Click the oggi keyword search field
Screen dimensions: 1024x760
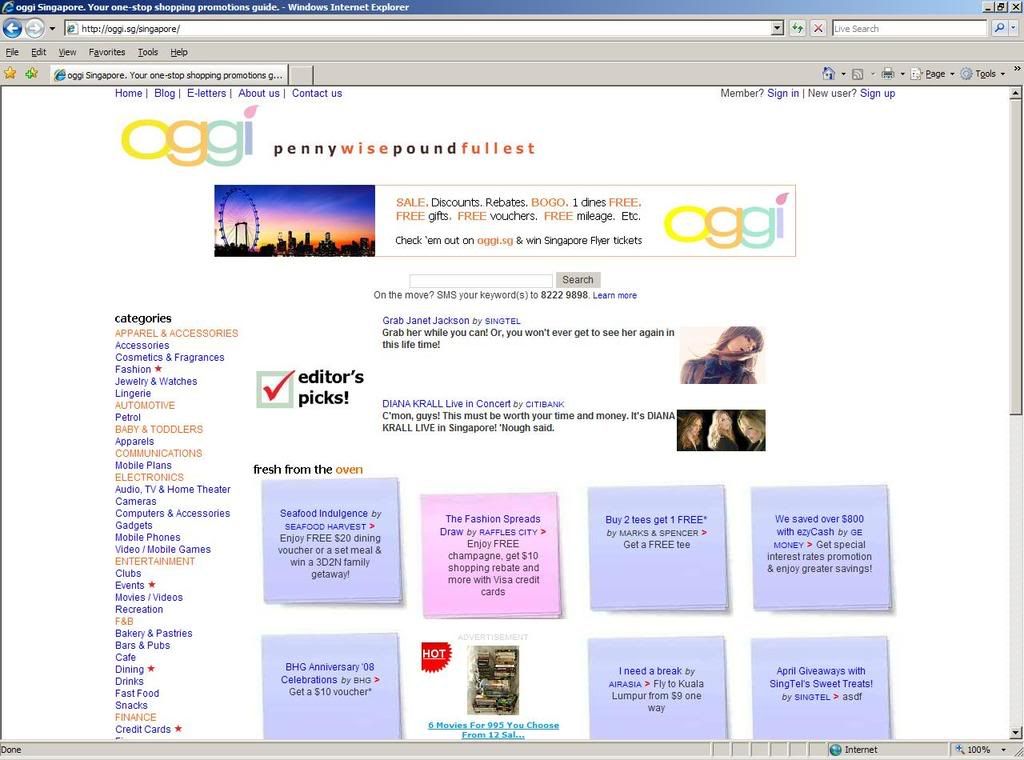point(481,280)
